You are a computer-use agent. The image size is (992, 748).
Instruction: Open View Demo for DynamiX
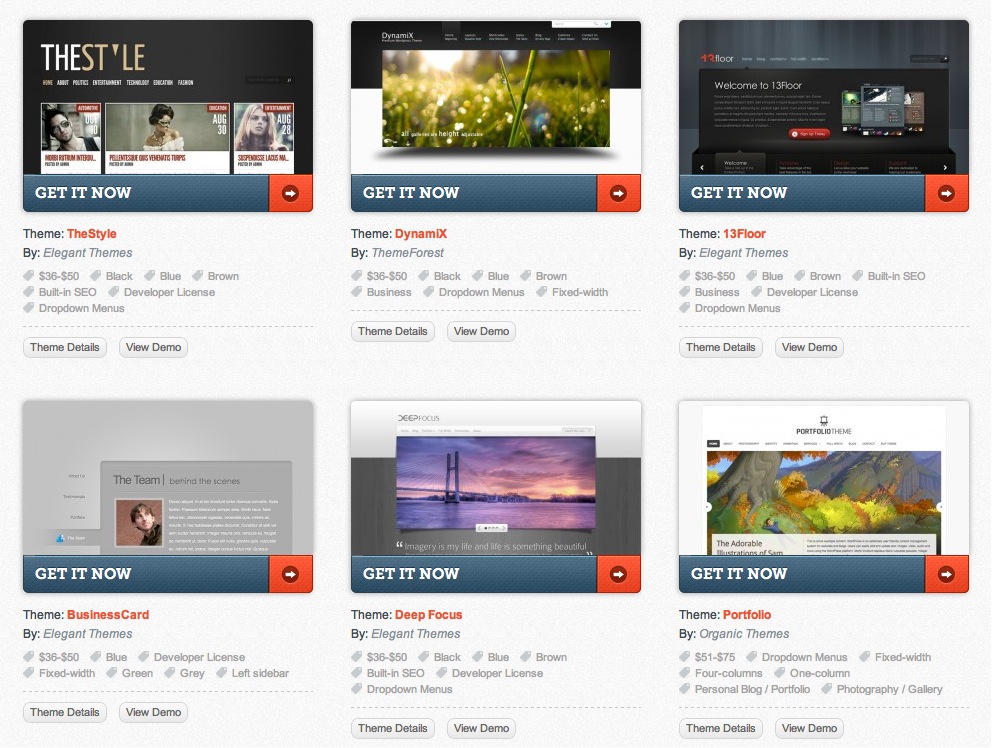pos(481,331)
